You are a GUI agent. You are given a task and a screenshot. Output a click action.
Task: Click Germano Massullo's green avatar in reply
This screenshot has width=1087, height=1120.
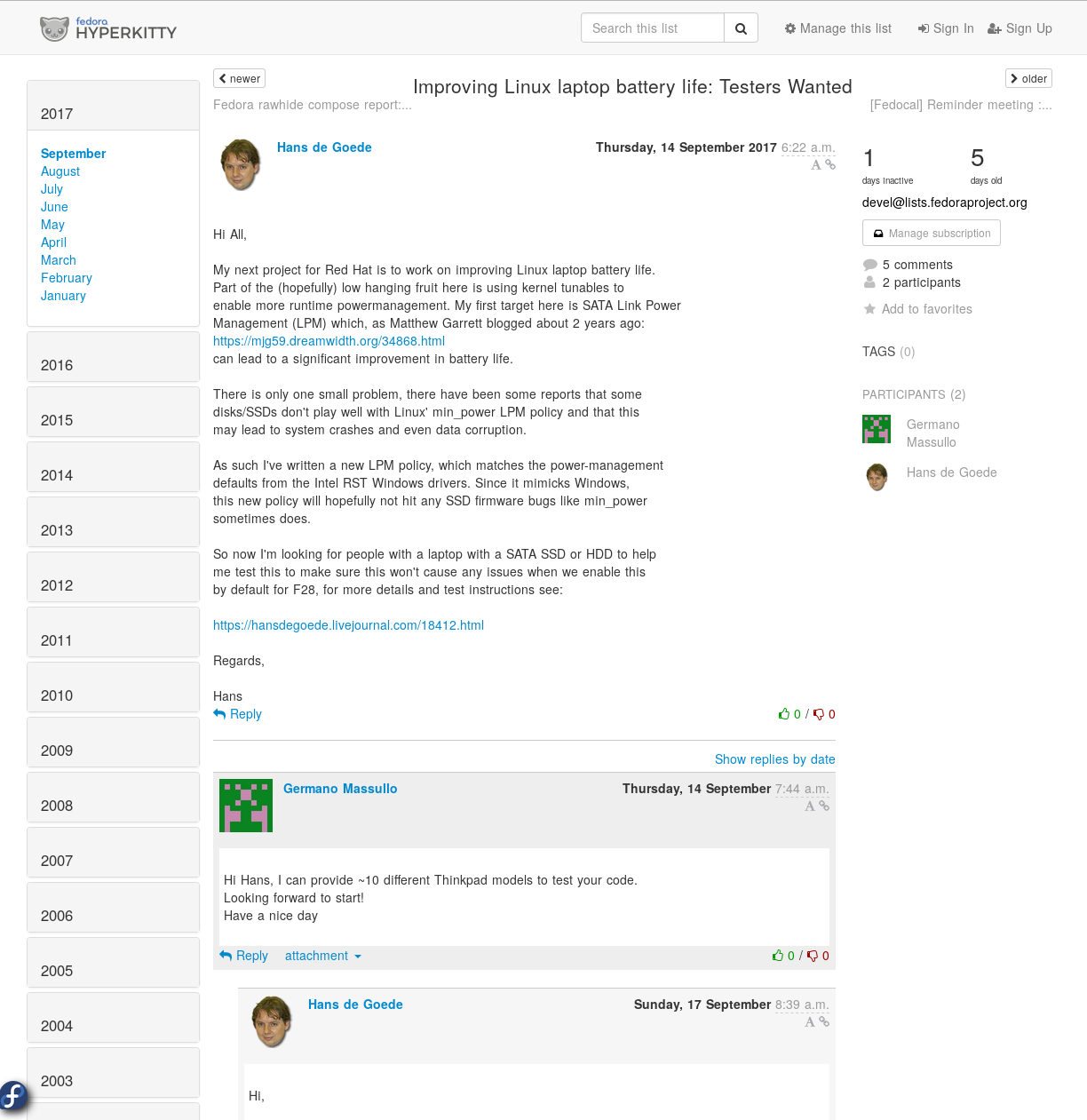coord(246,806)
